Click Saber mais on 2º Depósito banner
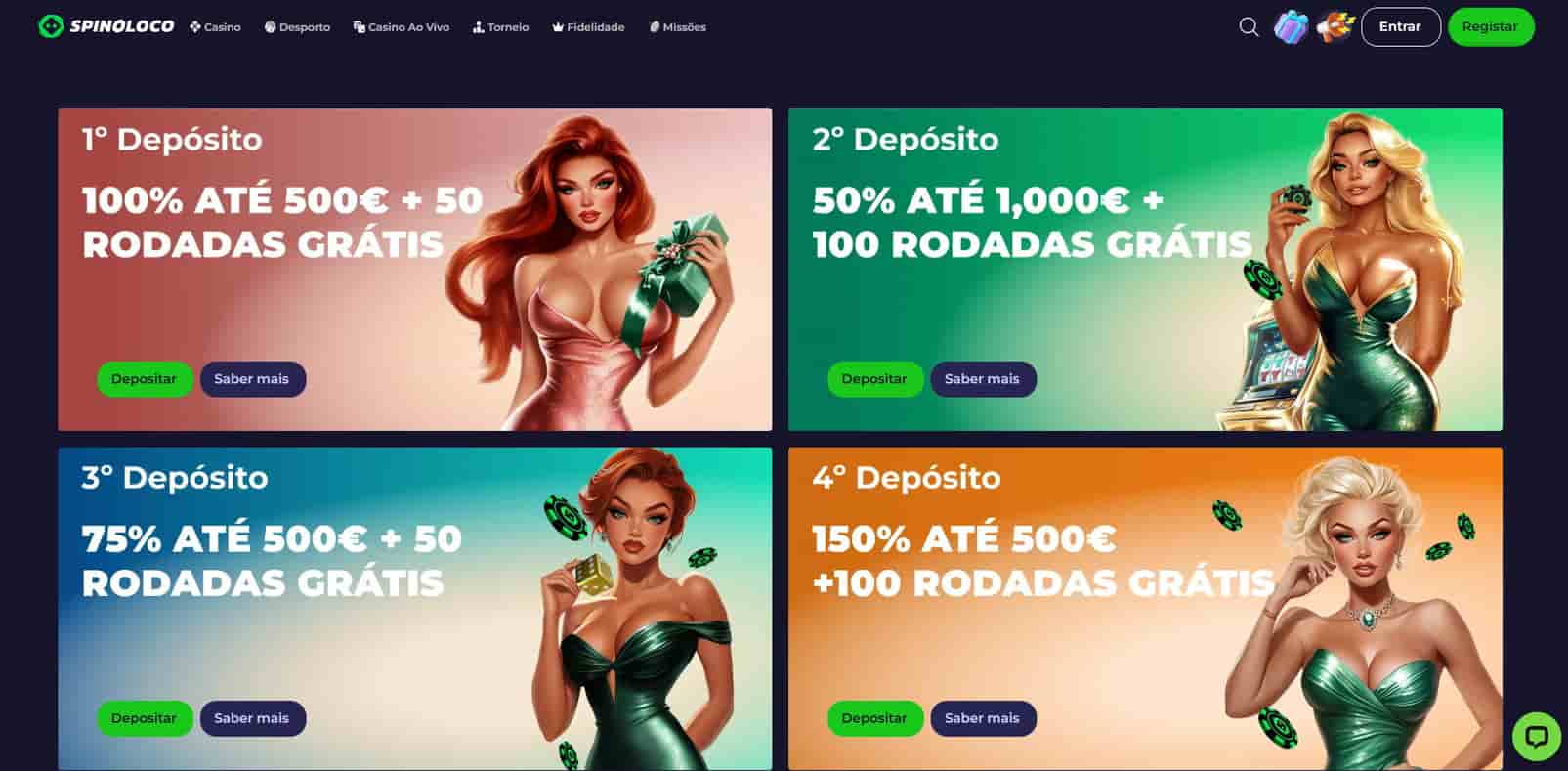This screenshot has width=1568, height=771. (982, 379)
